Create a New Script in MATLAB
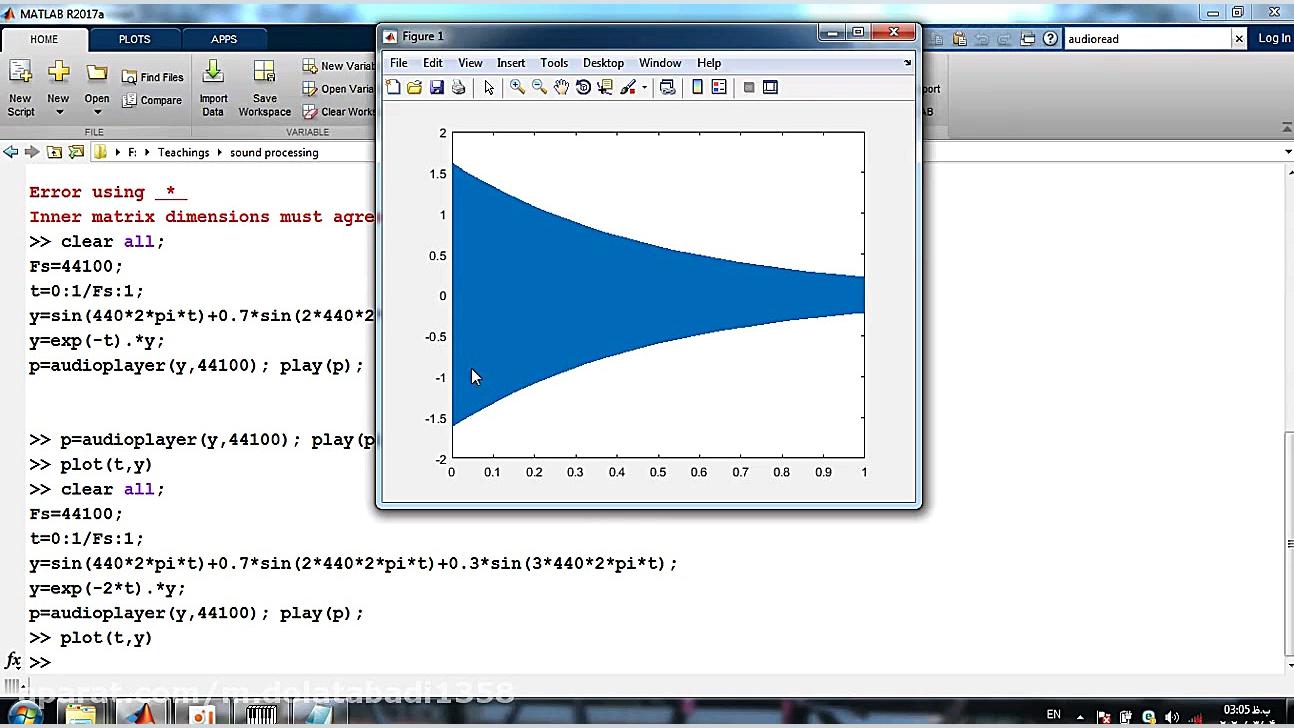Viewport: 1294px width, 728px height. [x=20, y=88]
